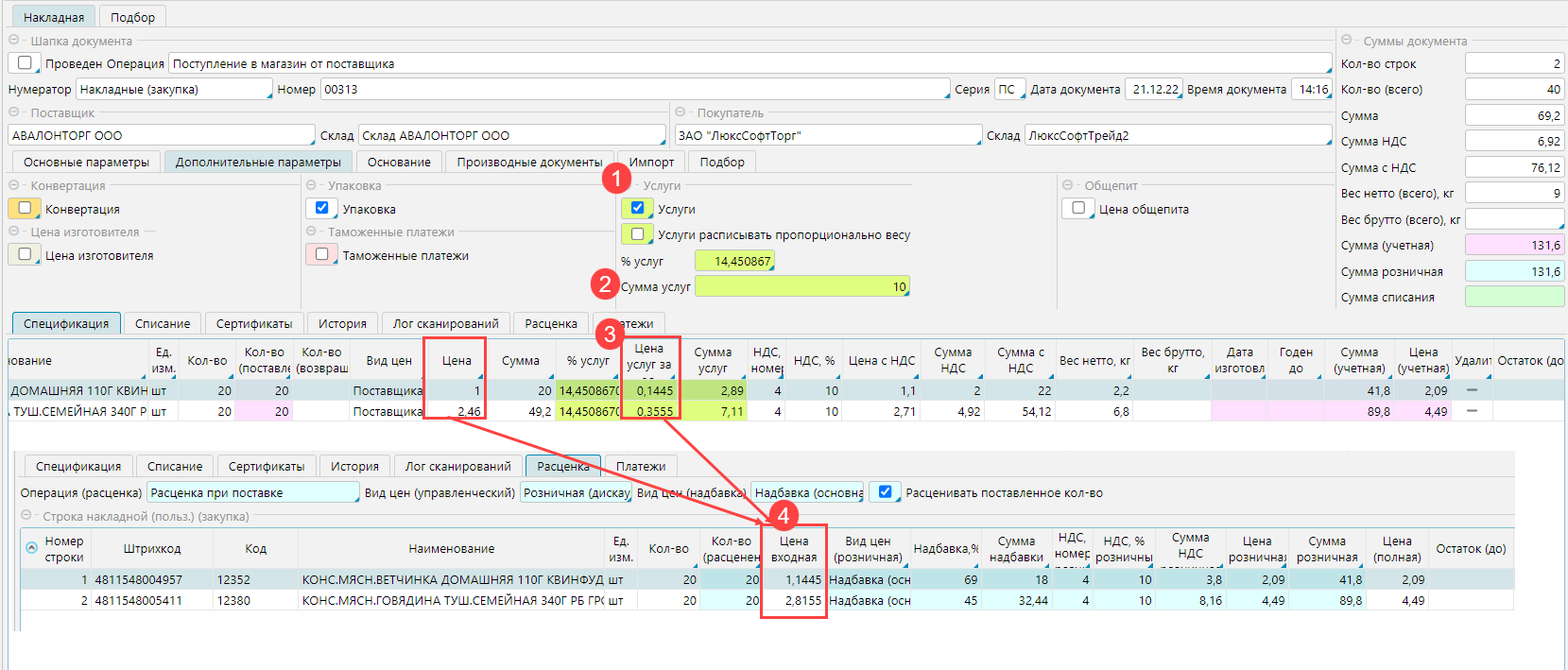The height and width of the screenshot is (670, 1568).
Task: Click the collapse icon next to Покупатель
Action: tap(681, 112)
